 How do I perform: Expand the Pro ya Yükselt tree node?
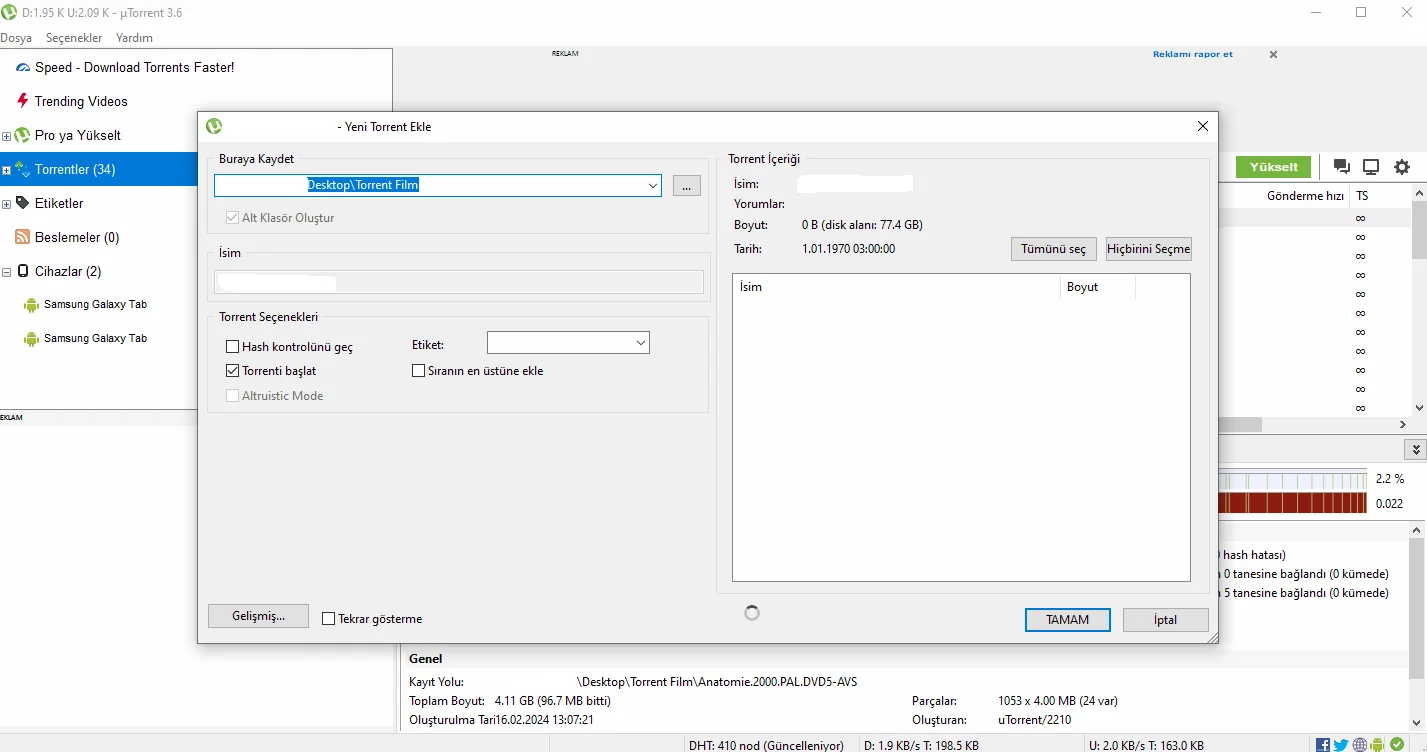point(7,136)
